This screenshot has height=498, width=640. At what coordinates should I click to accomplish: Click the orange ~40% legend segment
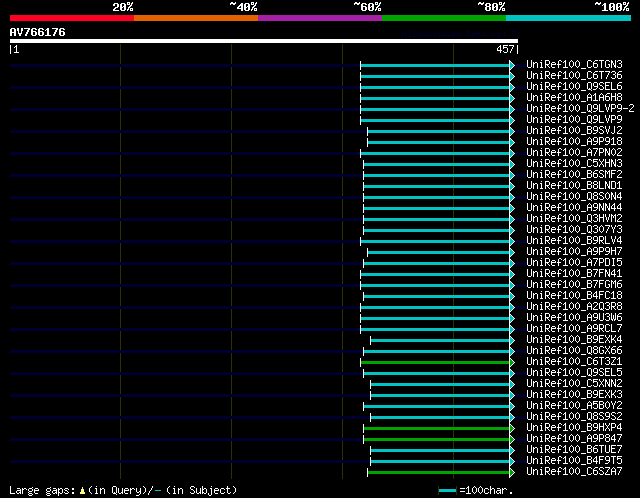196,18
